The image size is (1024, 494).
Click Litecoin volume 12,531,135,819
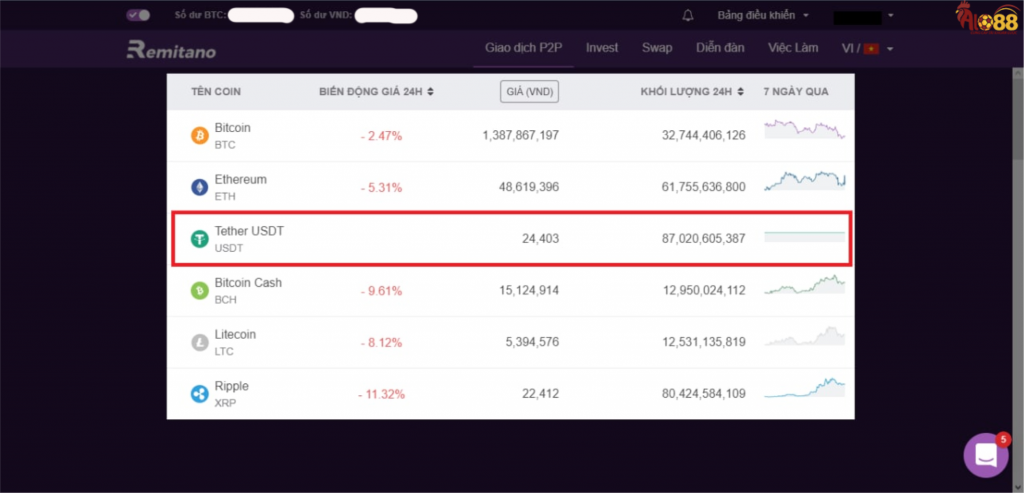pos(703,342)
